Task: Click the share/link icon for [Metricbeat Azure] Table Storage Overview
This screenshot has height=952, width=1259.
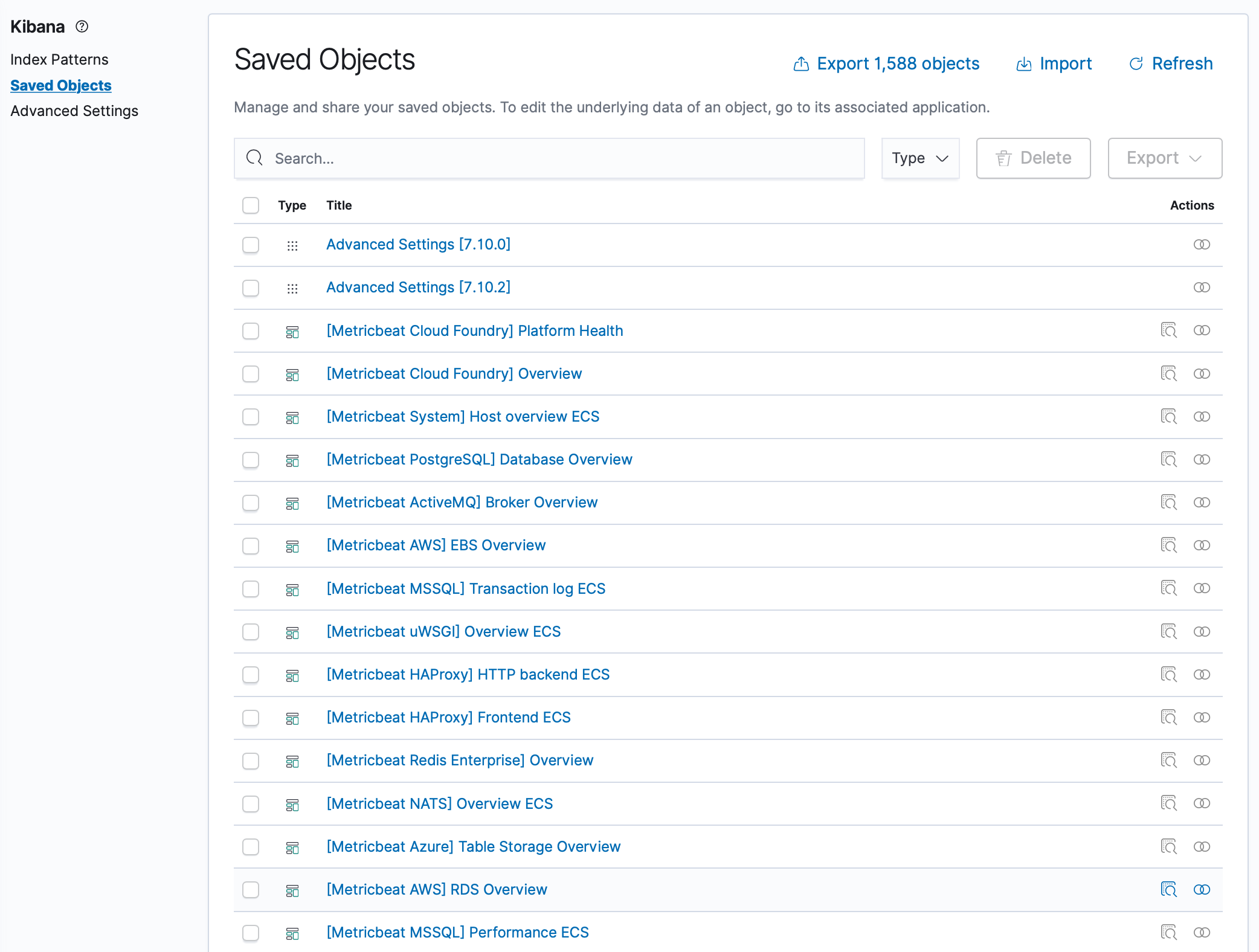Action: (1201, 846)
